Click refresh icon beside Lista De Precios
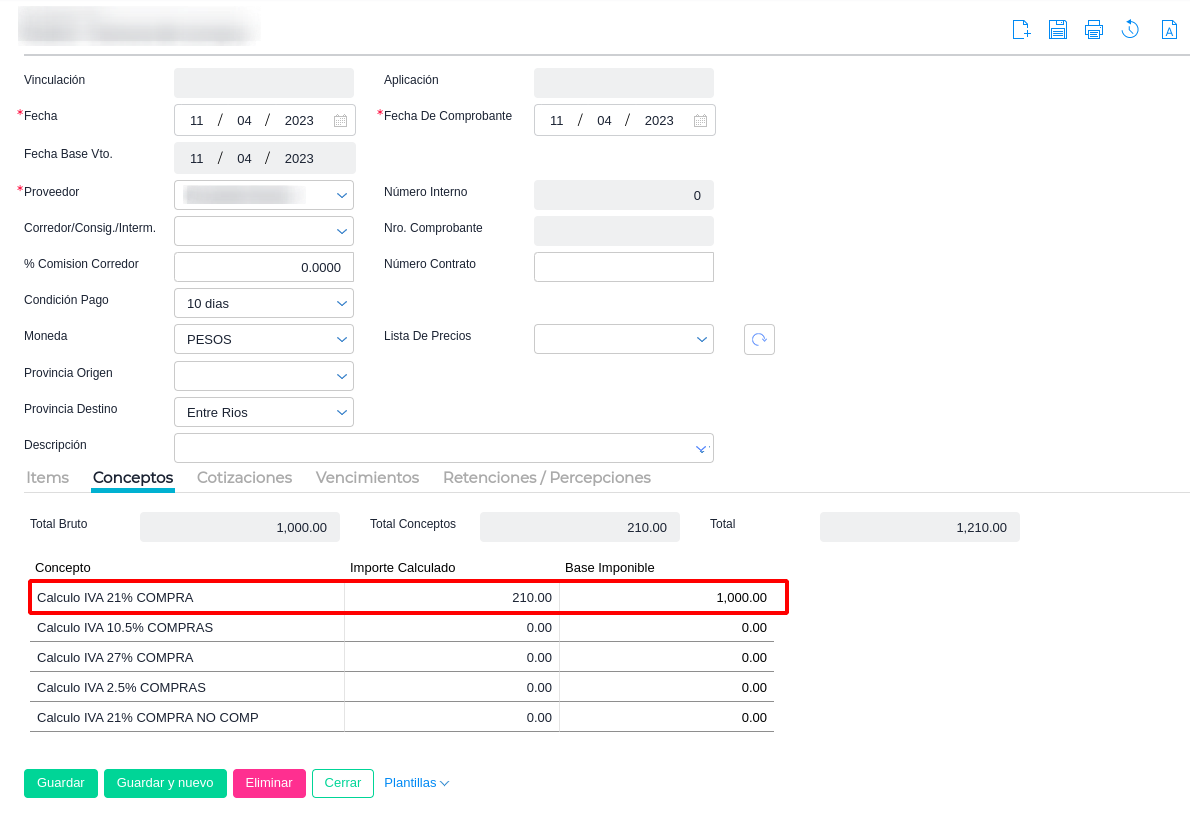Screen dimensions: 1190x816 [759, 339]
